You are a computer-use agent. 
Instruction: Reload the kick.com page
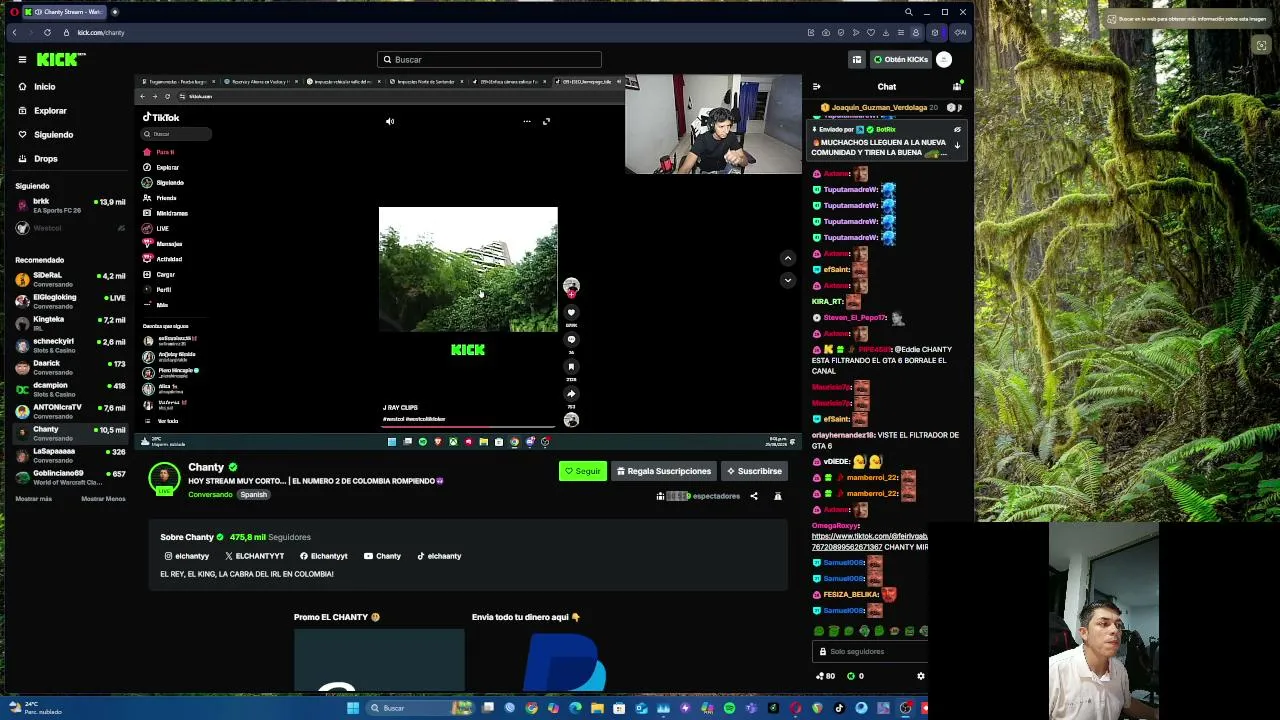tap(47, 33)
